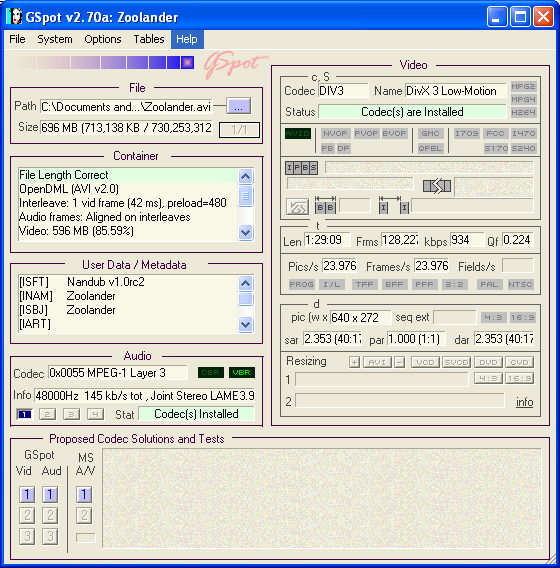
Task: Click the 1/1 file counter button
Action: tap(239, 130)
